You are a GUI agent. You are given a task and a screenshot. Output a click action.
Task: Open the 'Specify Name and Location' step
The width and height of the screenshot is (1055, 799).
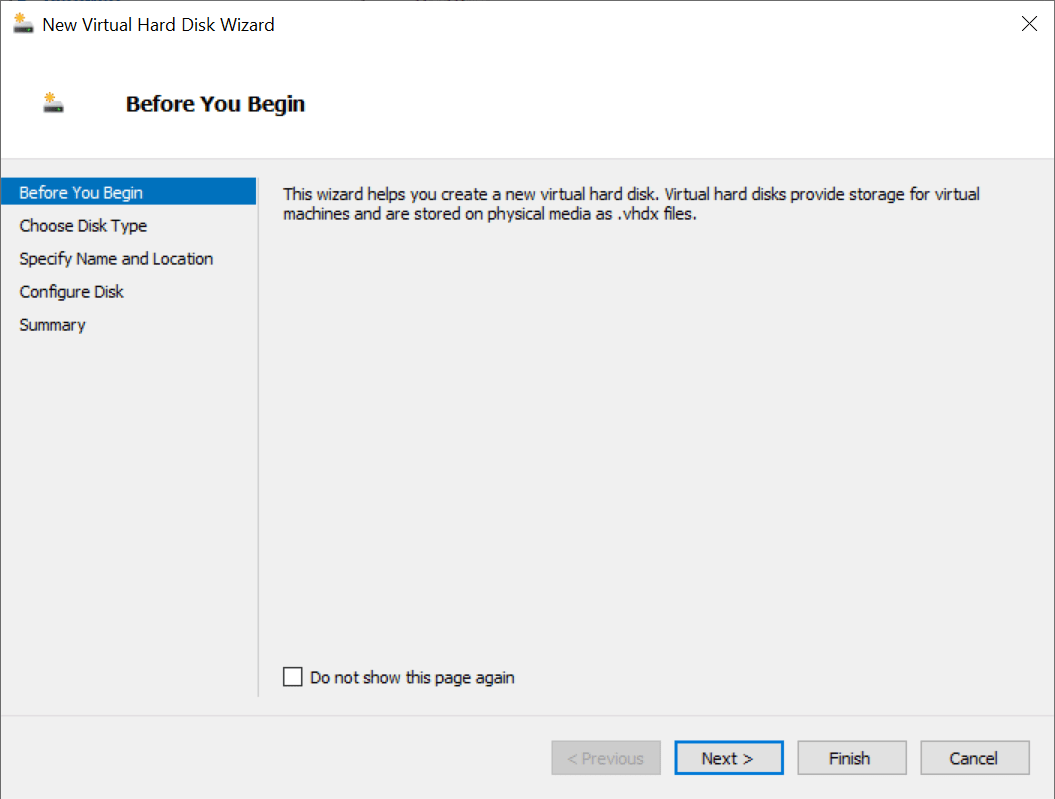[x=116, y=258]
